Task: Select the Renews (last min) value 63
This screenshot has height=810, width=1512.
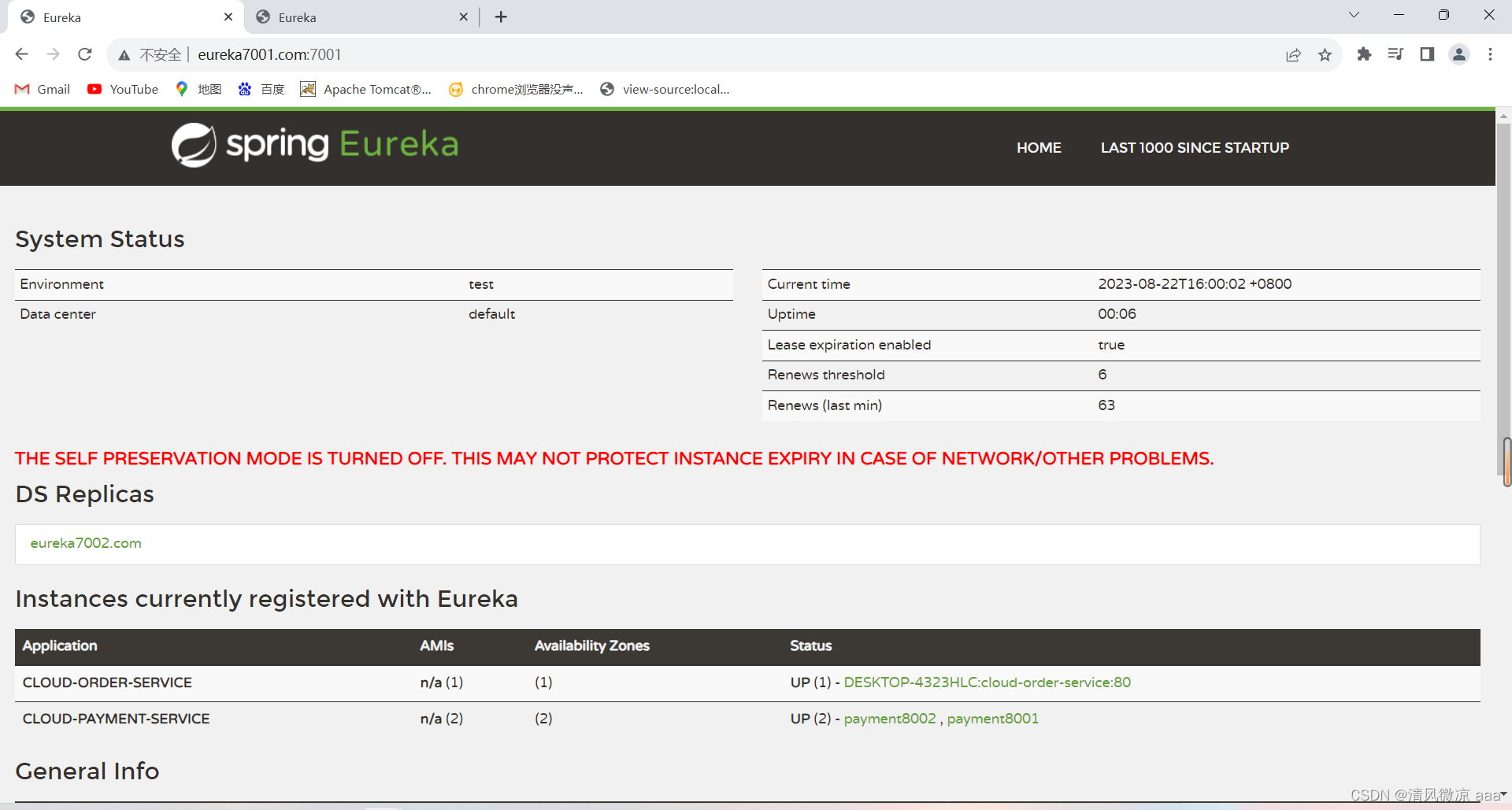Action: [x=1106, y=405]
